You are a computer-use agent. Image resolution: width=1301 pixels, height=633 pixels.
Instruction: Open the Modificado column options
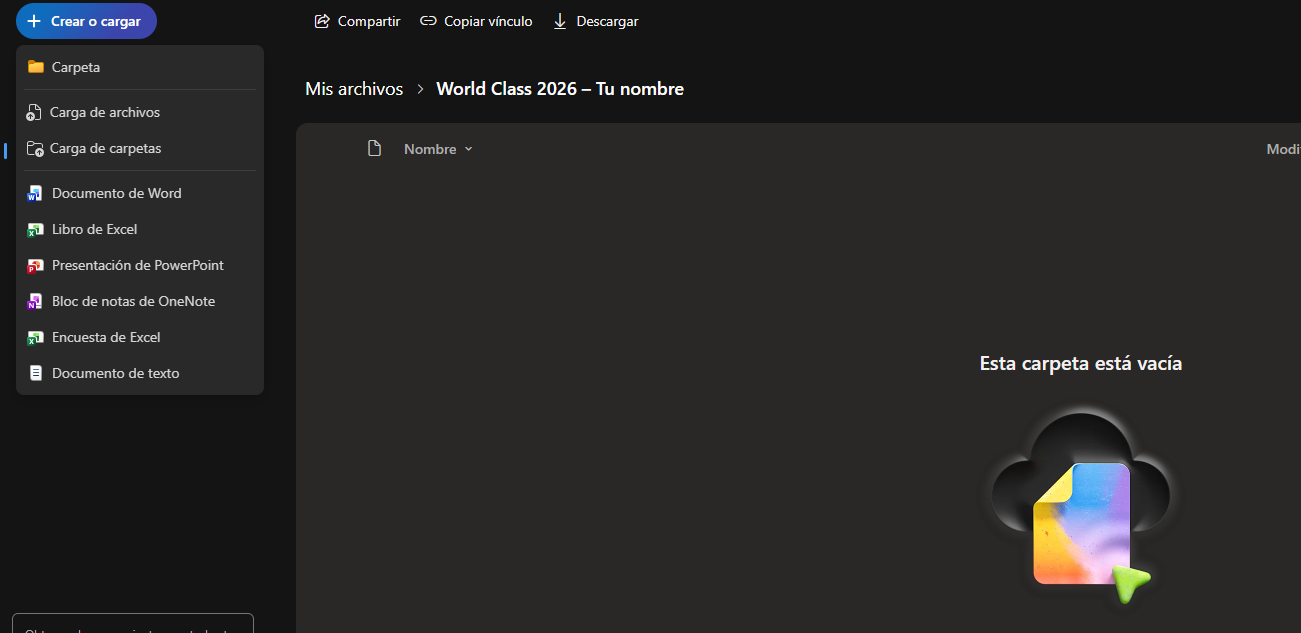tap(1283, 148)
